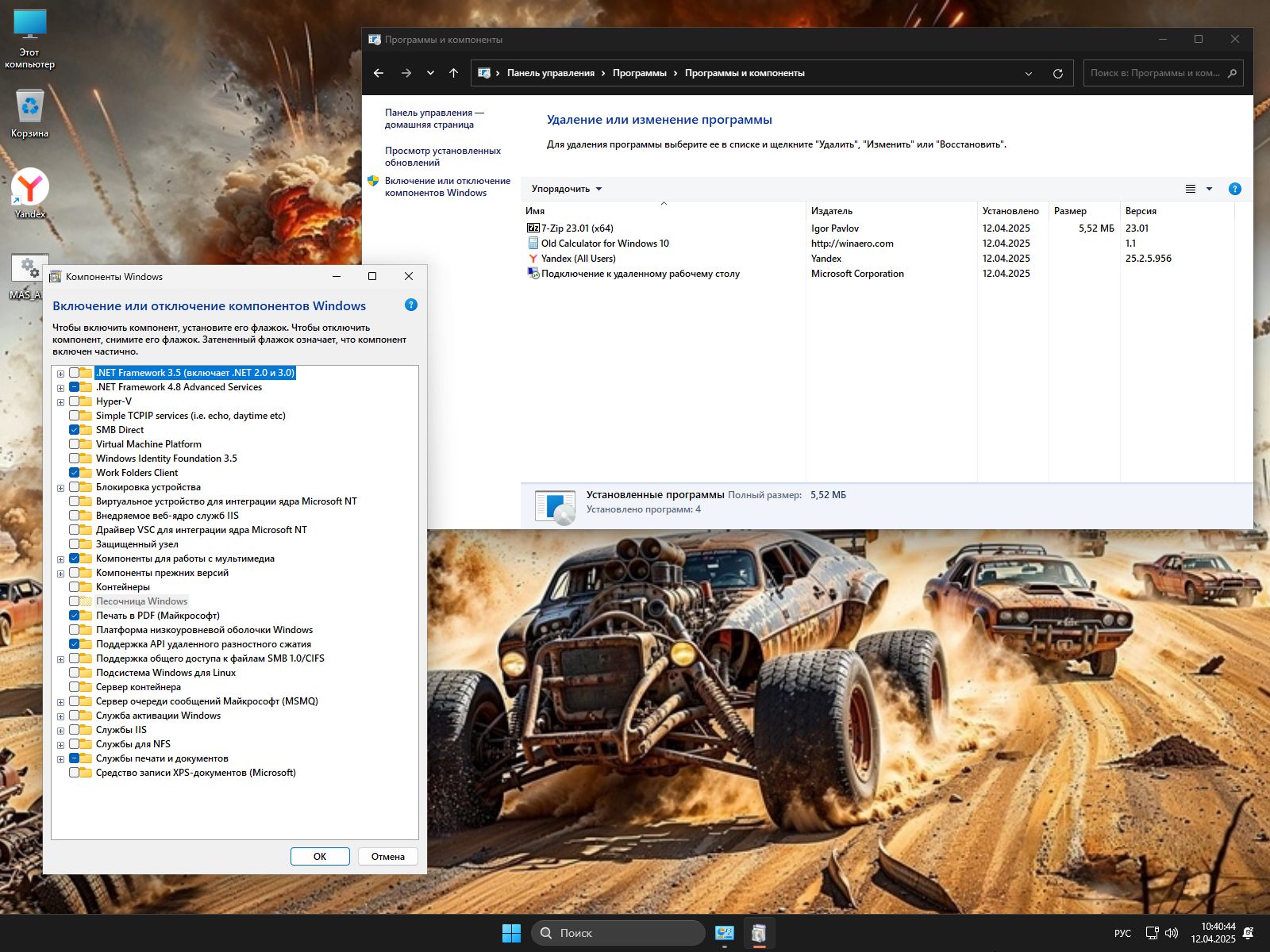The width and height of the screenshot is (1270, 952).
Task: Enable the Virtual Machine Platform checkbox
Action: click(75, 444)
